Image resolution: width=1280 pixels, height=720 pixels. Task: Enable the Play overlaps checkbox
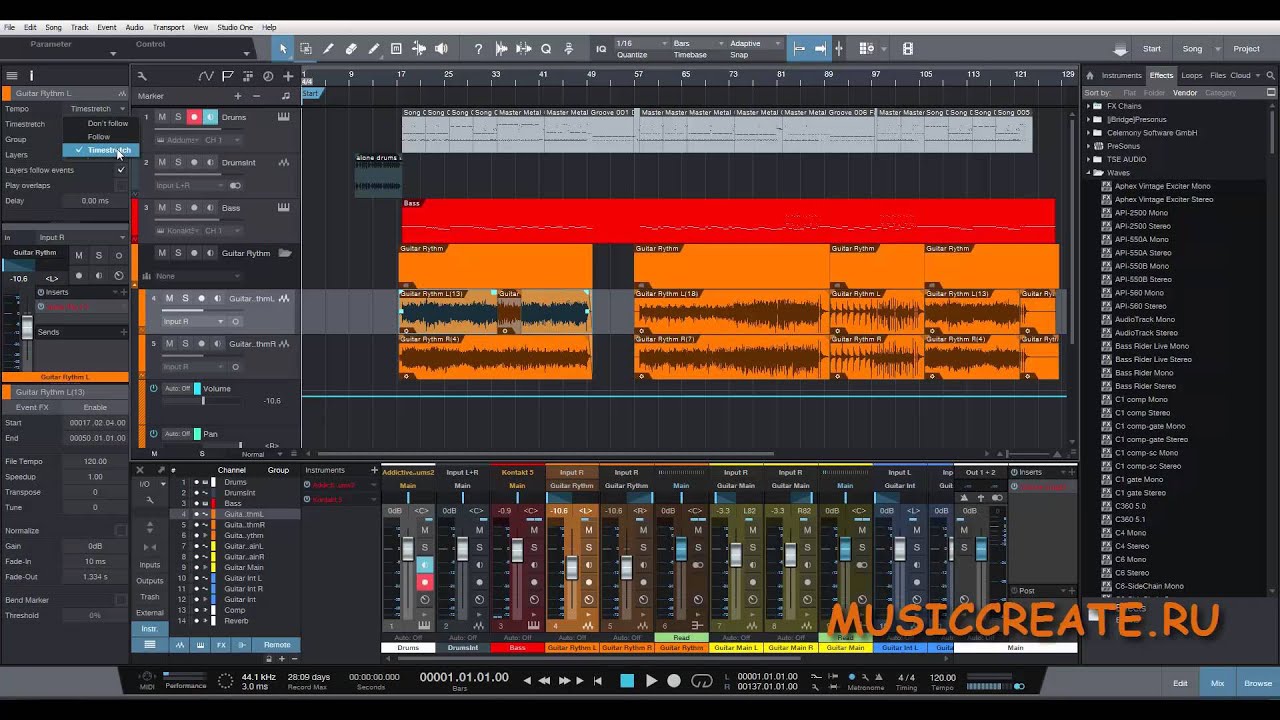(x=121, y=185)
